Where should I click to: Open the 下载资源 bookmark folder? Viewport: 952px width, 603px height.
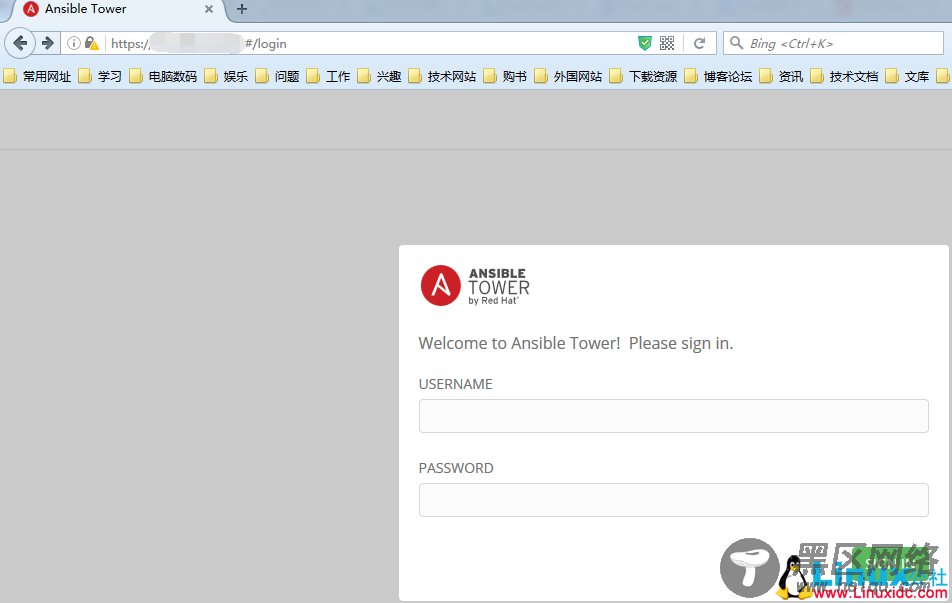point(644,76)
